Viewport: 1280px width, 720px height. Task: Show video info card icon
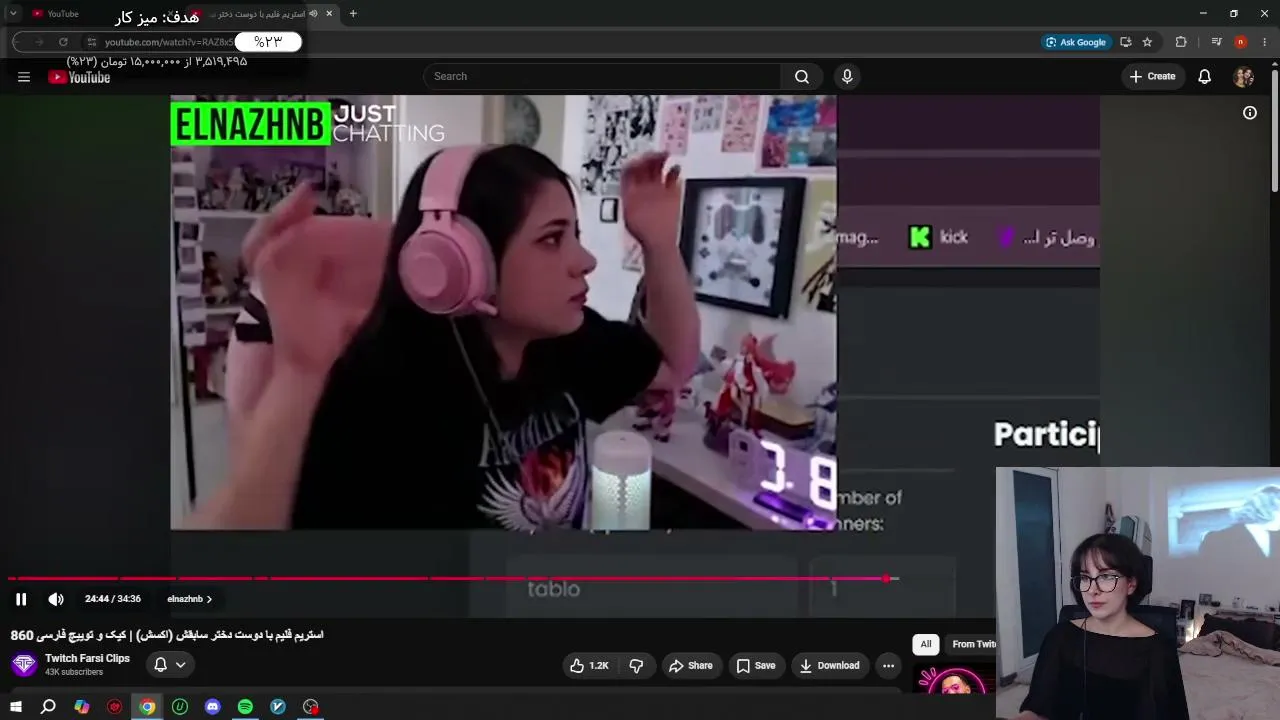pos(1250,113)
